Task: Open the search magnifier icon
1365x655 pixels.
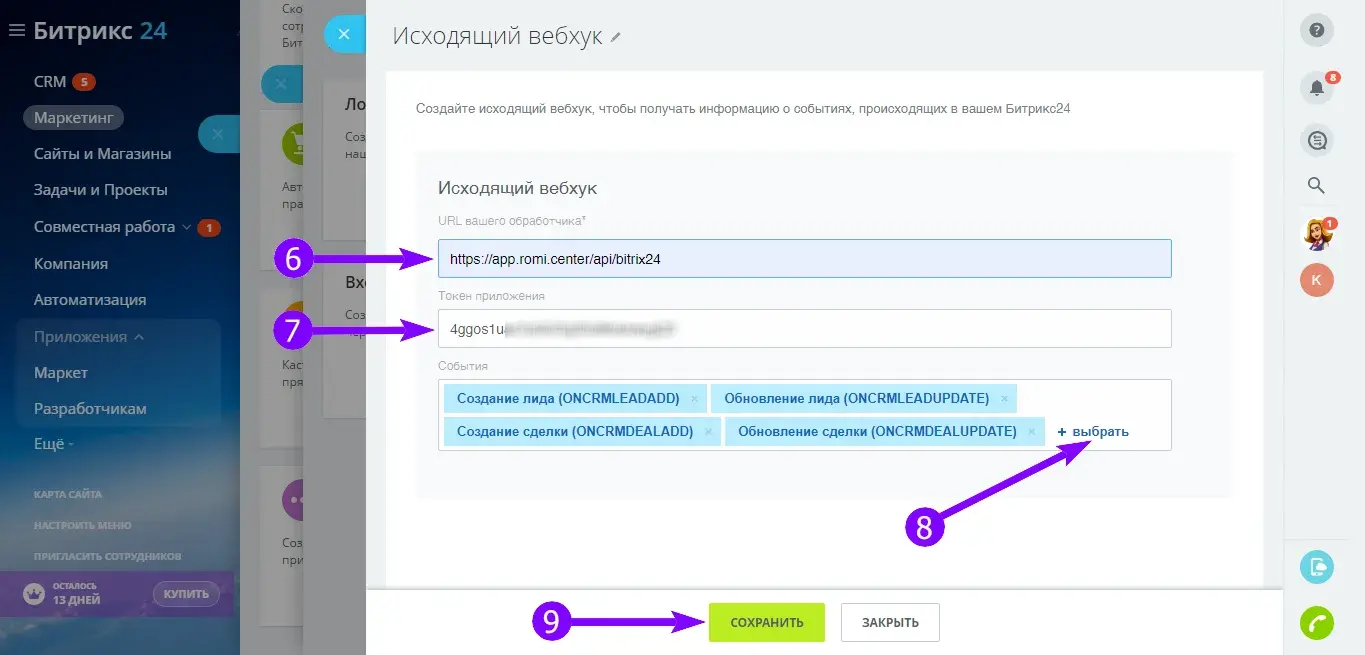Action: pyautogui.click(x=1317, y=185)
